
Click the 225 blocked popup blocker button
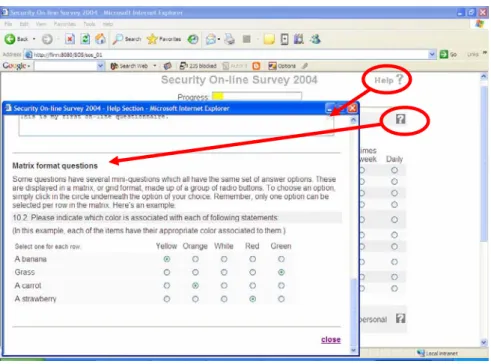point(198,66)
